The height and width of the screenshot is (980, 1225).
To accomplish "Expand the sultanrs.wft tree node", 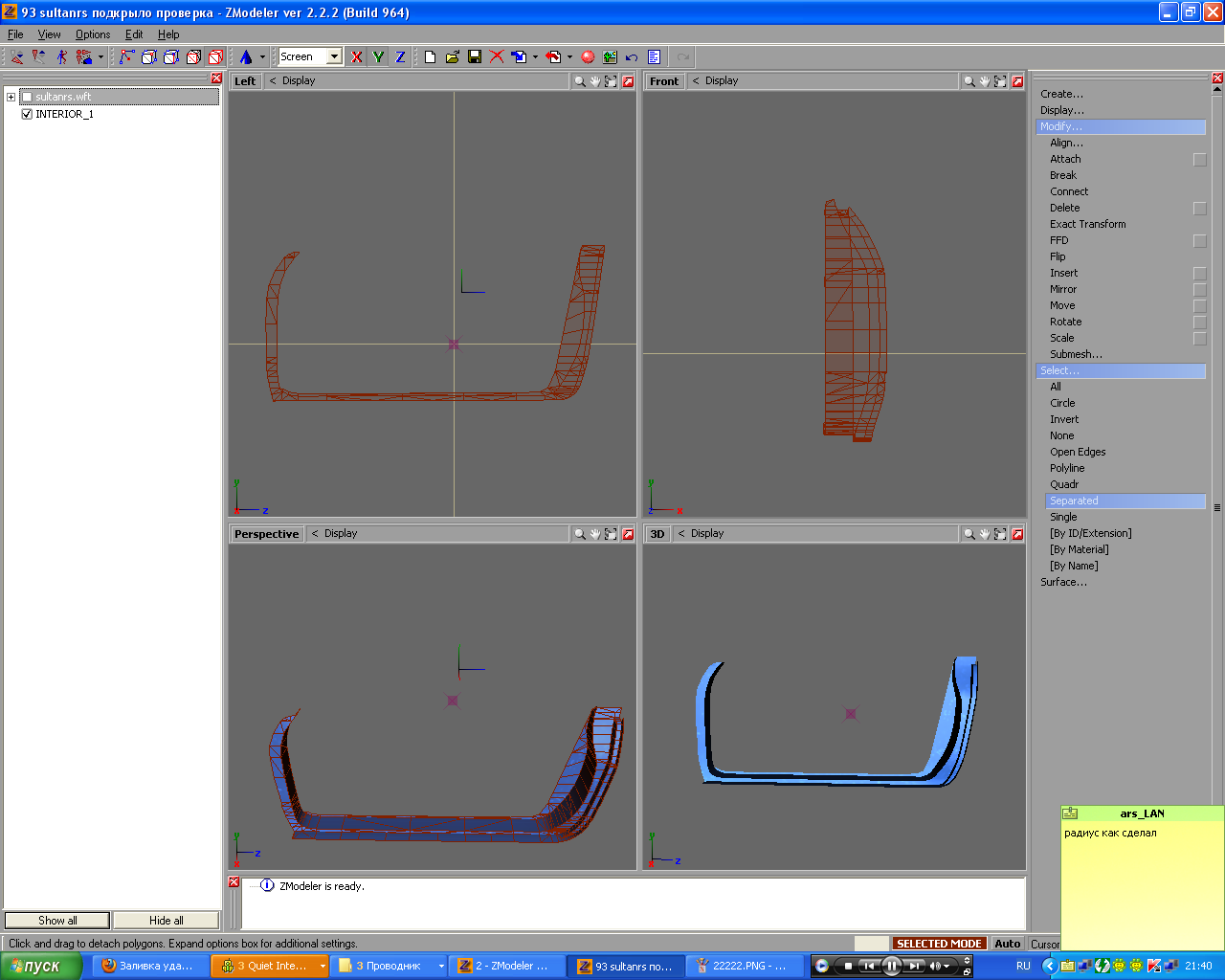I will (x=11, y=97).
